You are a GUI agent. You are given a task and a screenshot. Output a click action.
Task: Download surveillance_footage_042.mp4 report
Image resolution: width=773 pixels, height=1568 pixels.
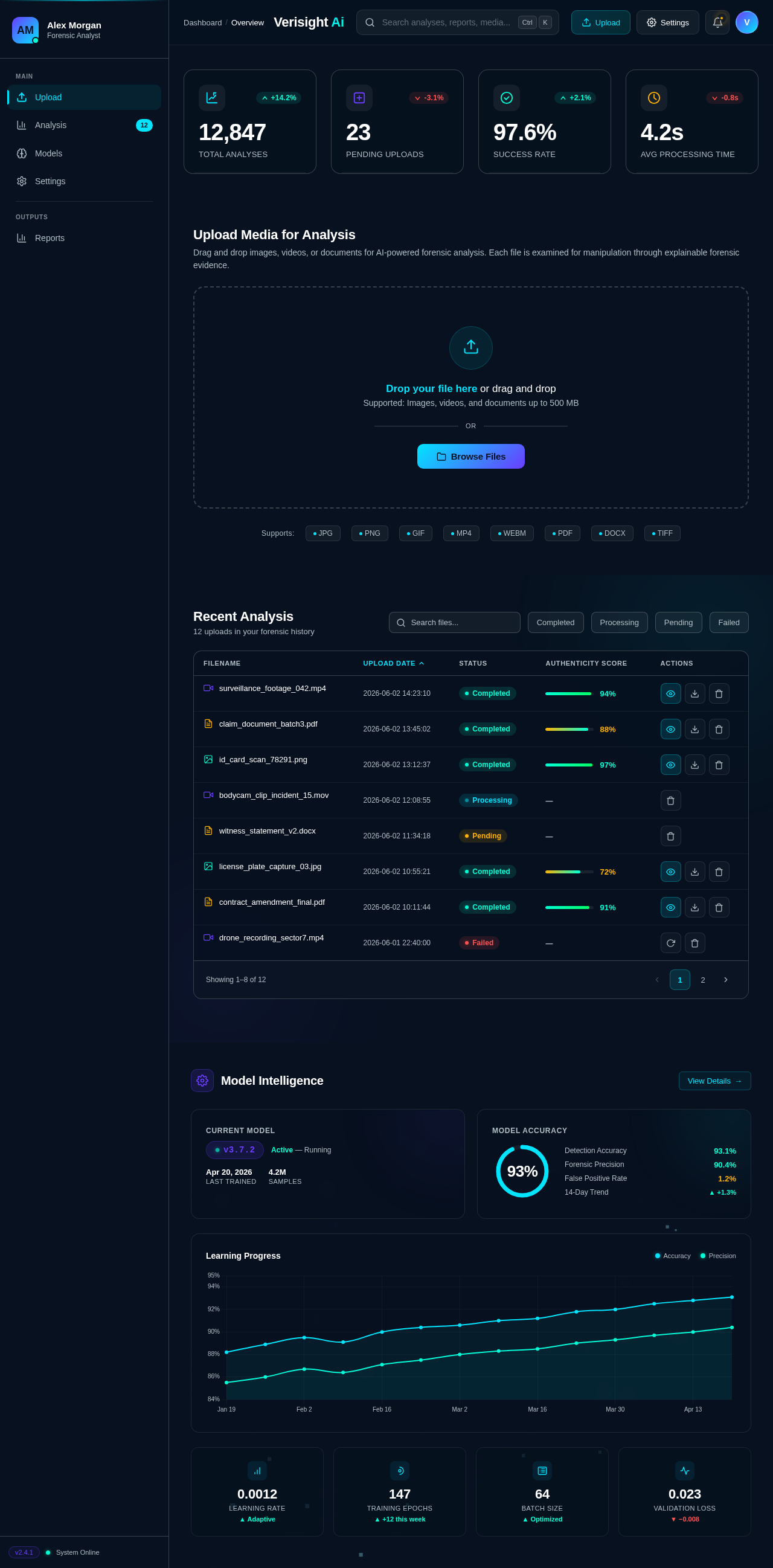694,693
